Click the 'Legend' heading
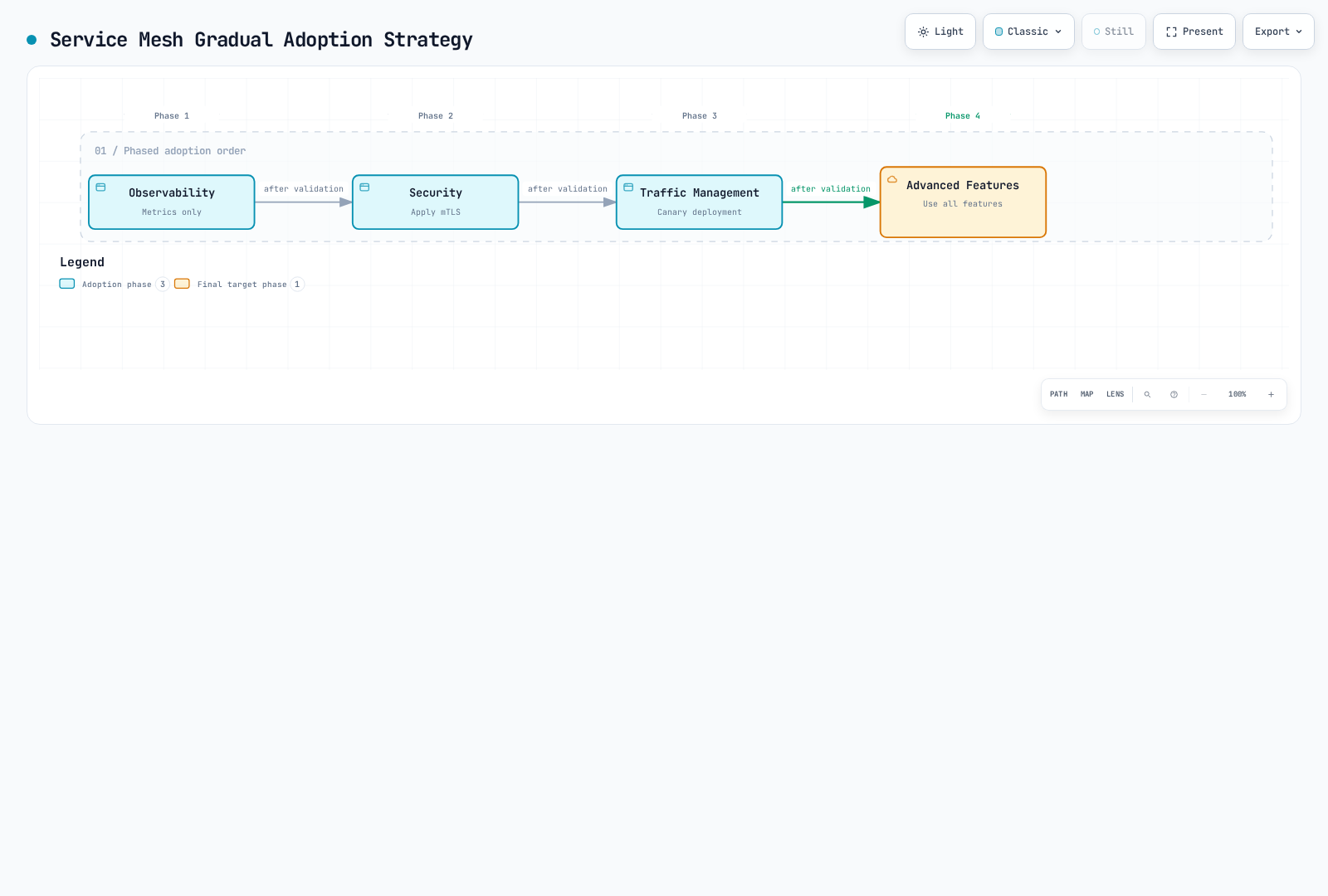 [82, 262]
